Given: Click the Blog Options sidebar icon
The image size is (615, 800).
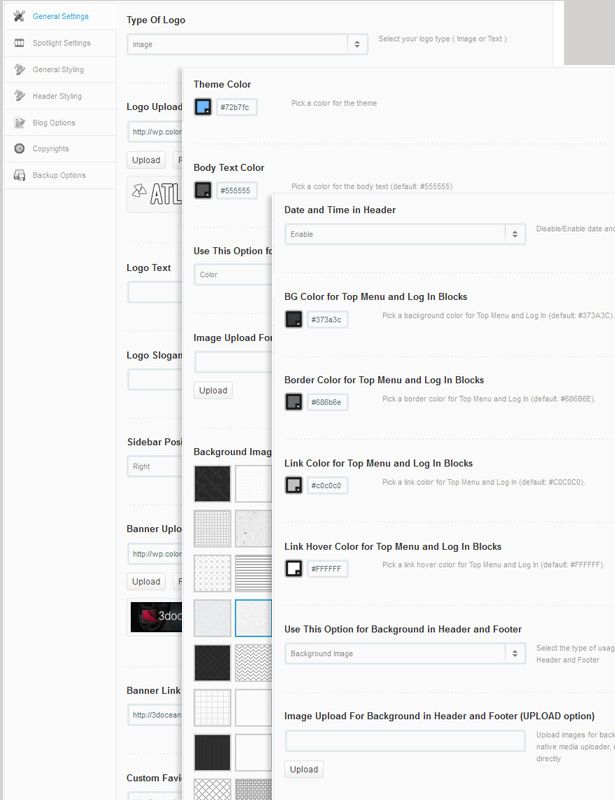Looking at the screenshot, I should pyautogui.click(x=20, y=123).
